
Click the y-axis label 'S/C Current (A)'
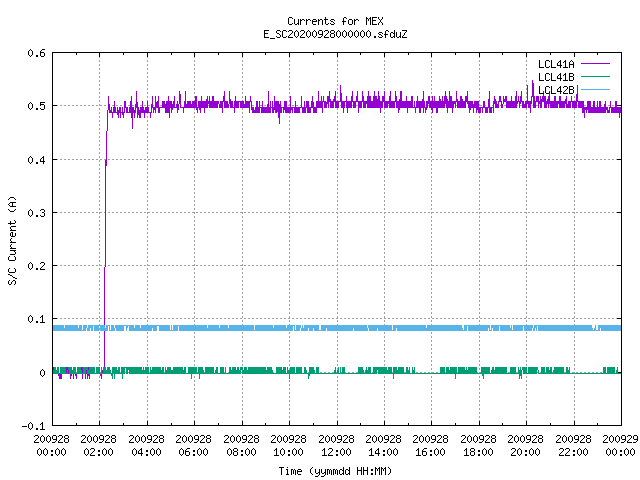[x=12, y=241]
